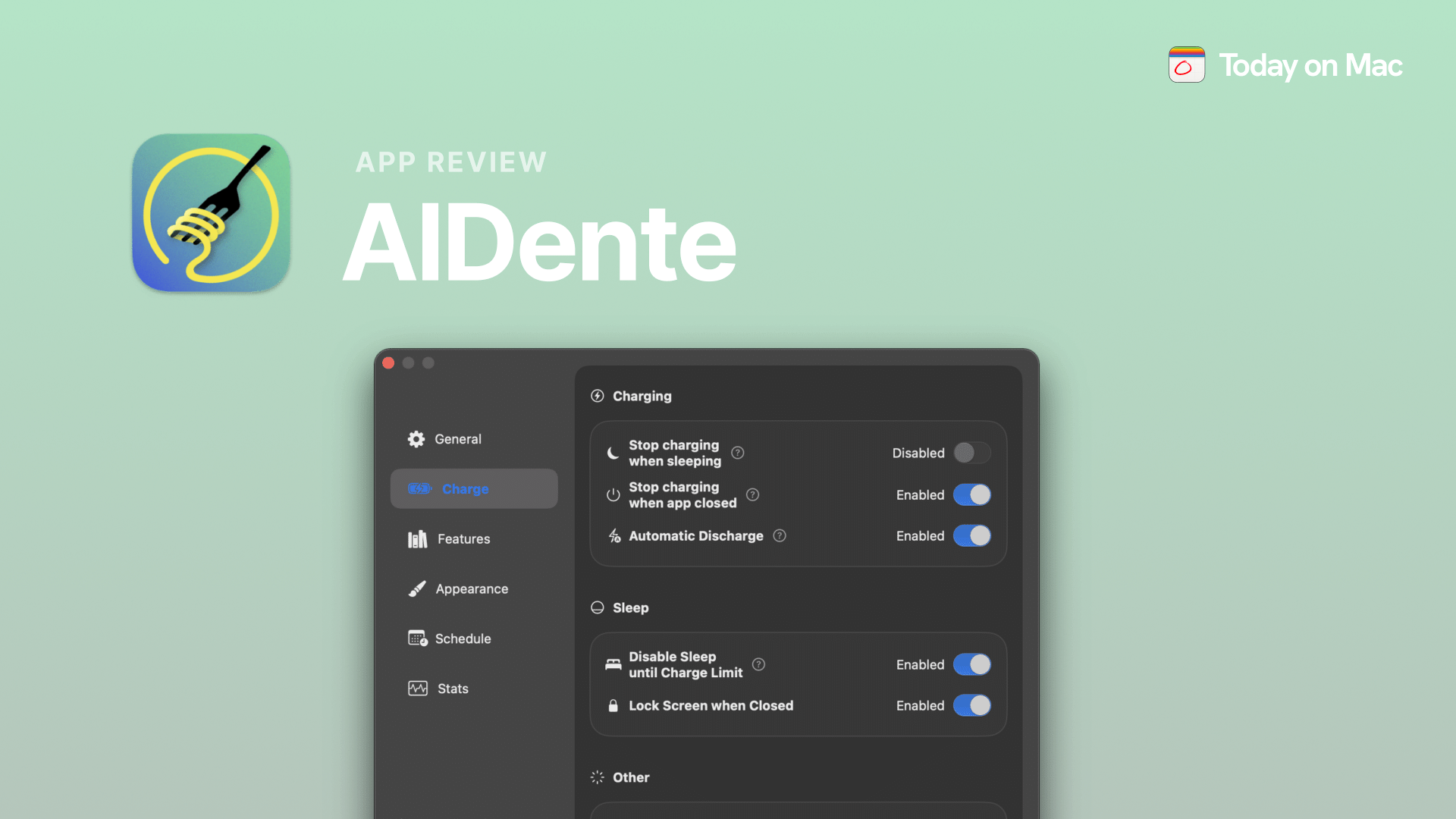Select the calendar icon beside Schedule
The image size is (1456, 819).
[417, 638]
